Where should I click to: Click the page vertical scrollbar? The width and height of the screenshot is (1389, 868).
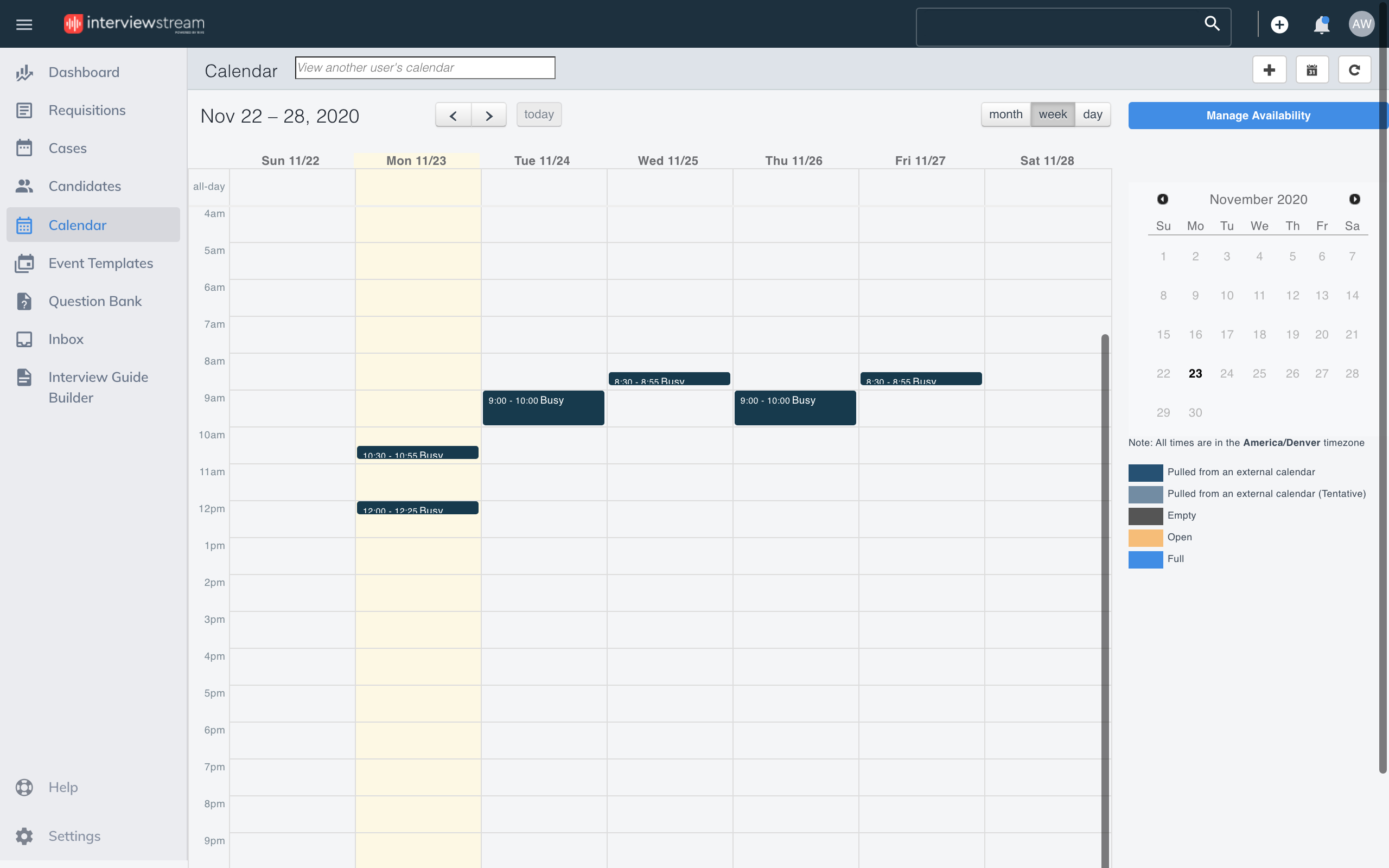[1382, 387]
